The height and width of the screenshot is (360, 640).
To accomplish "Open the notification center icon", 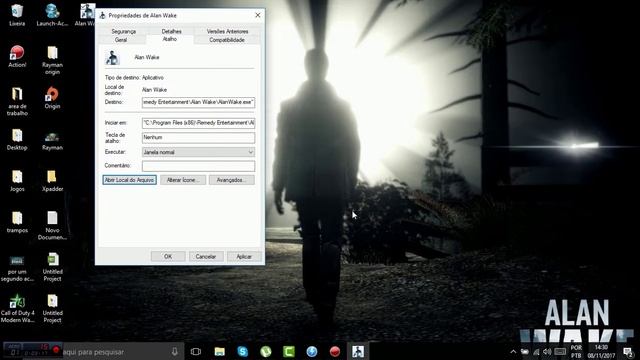I will point(628,351).
